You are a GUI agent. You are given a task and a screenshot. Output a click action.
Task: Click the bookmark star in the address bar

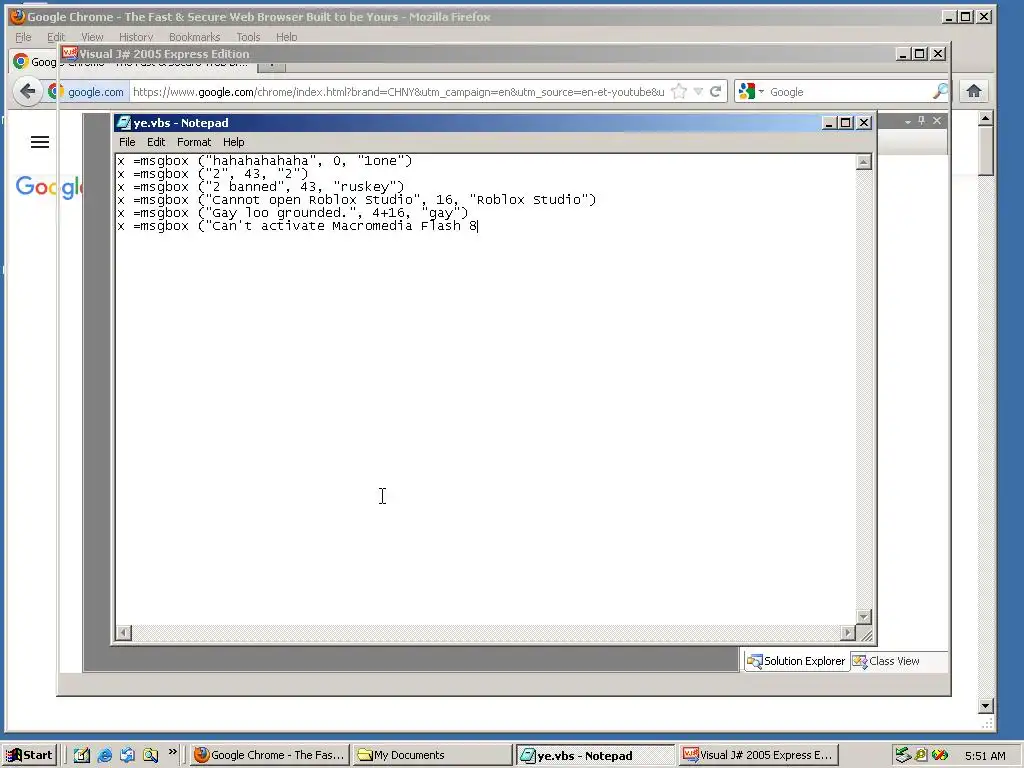[679, 91]
